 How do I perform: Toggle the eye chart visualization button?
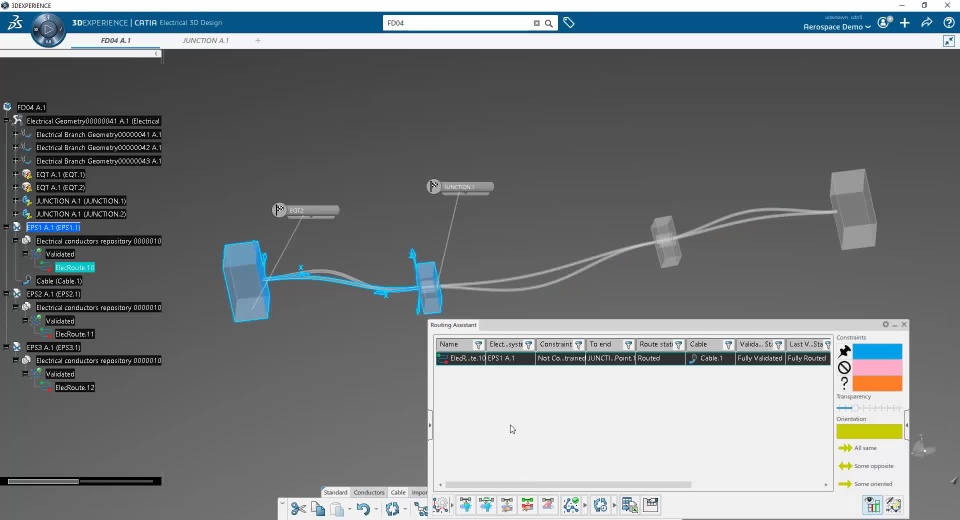click(872, 505)
